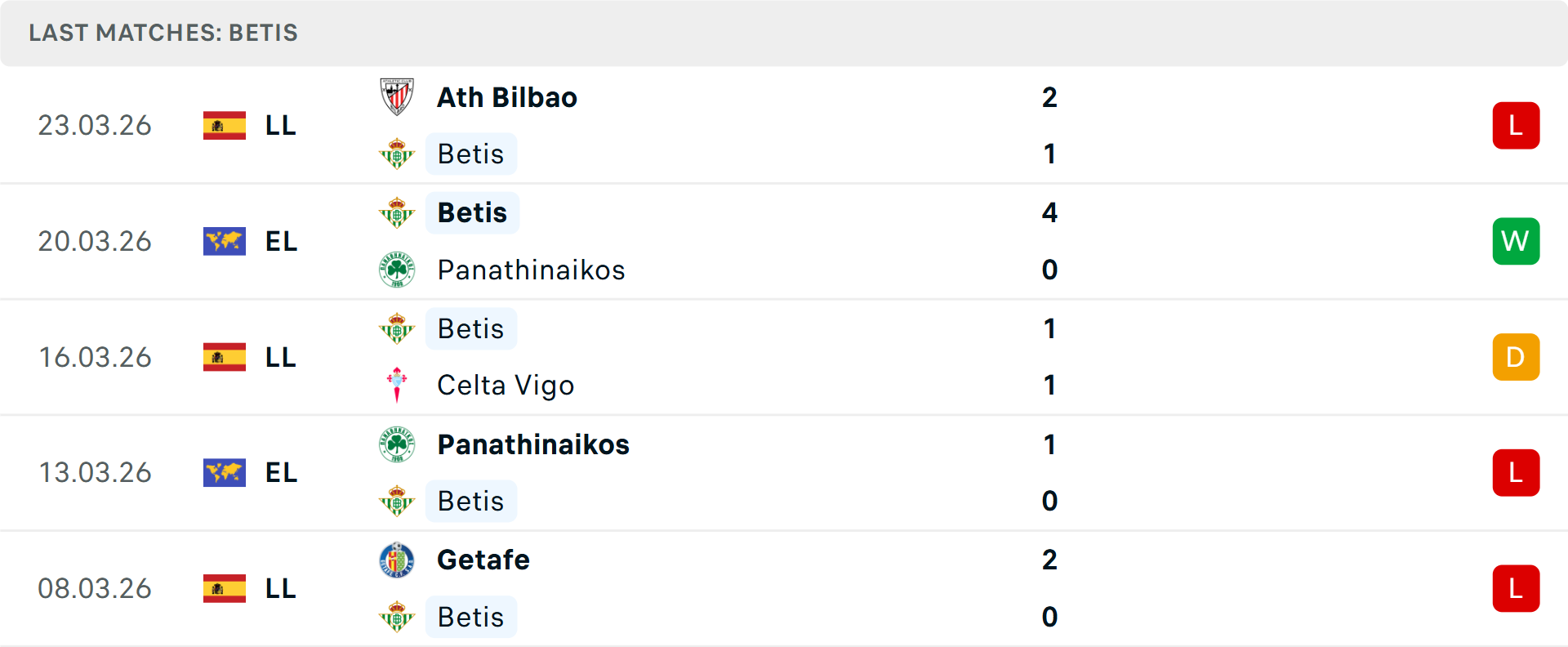Select the Betis crest next to Ath Bilbao match

click(x=397, y=154)
